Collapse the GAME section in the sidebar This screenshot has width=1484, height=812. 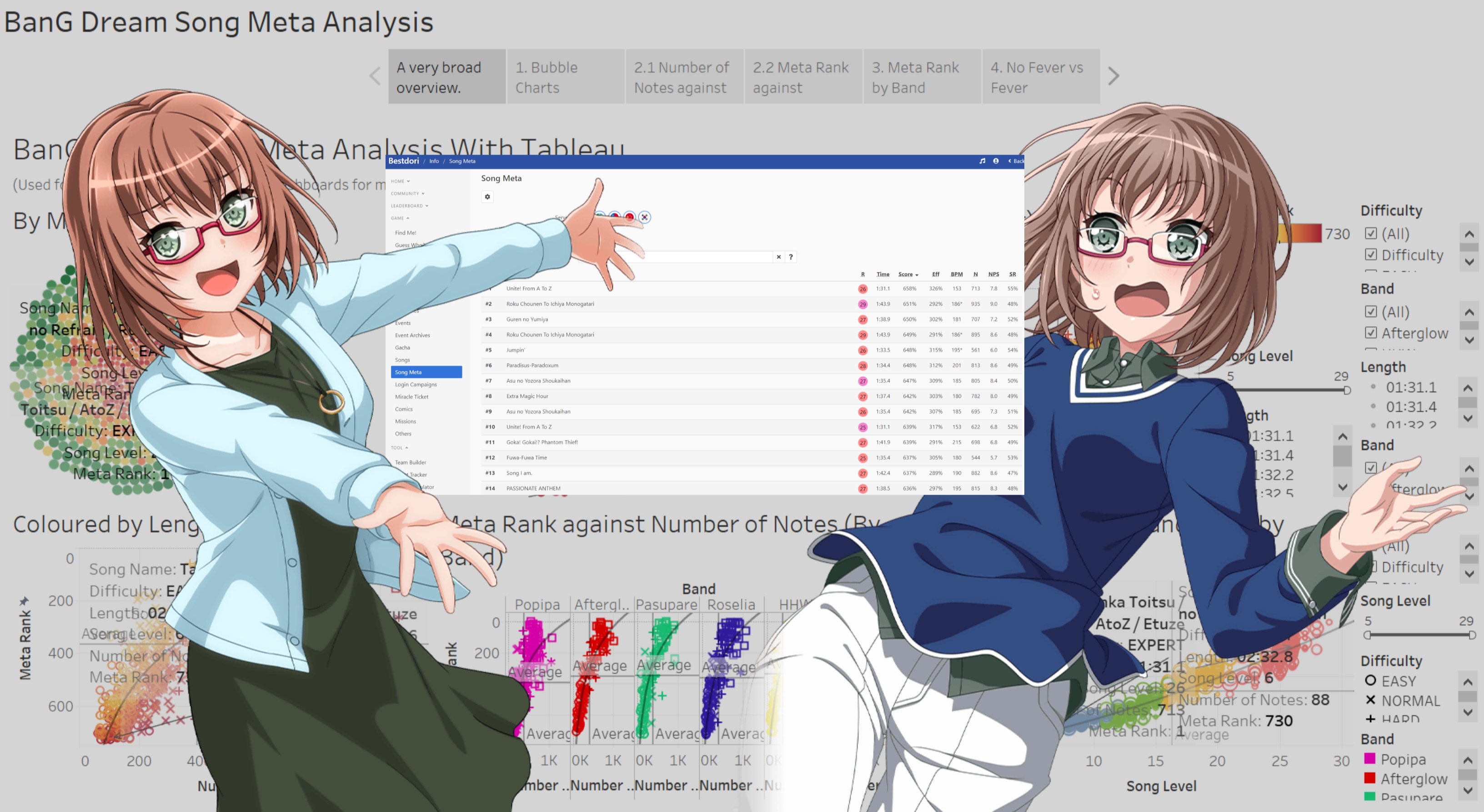click(399, 218)
